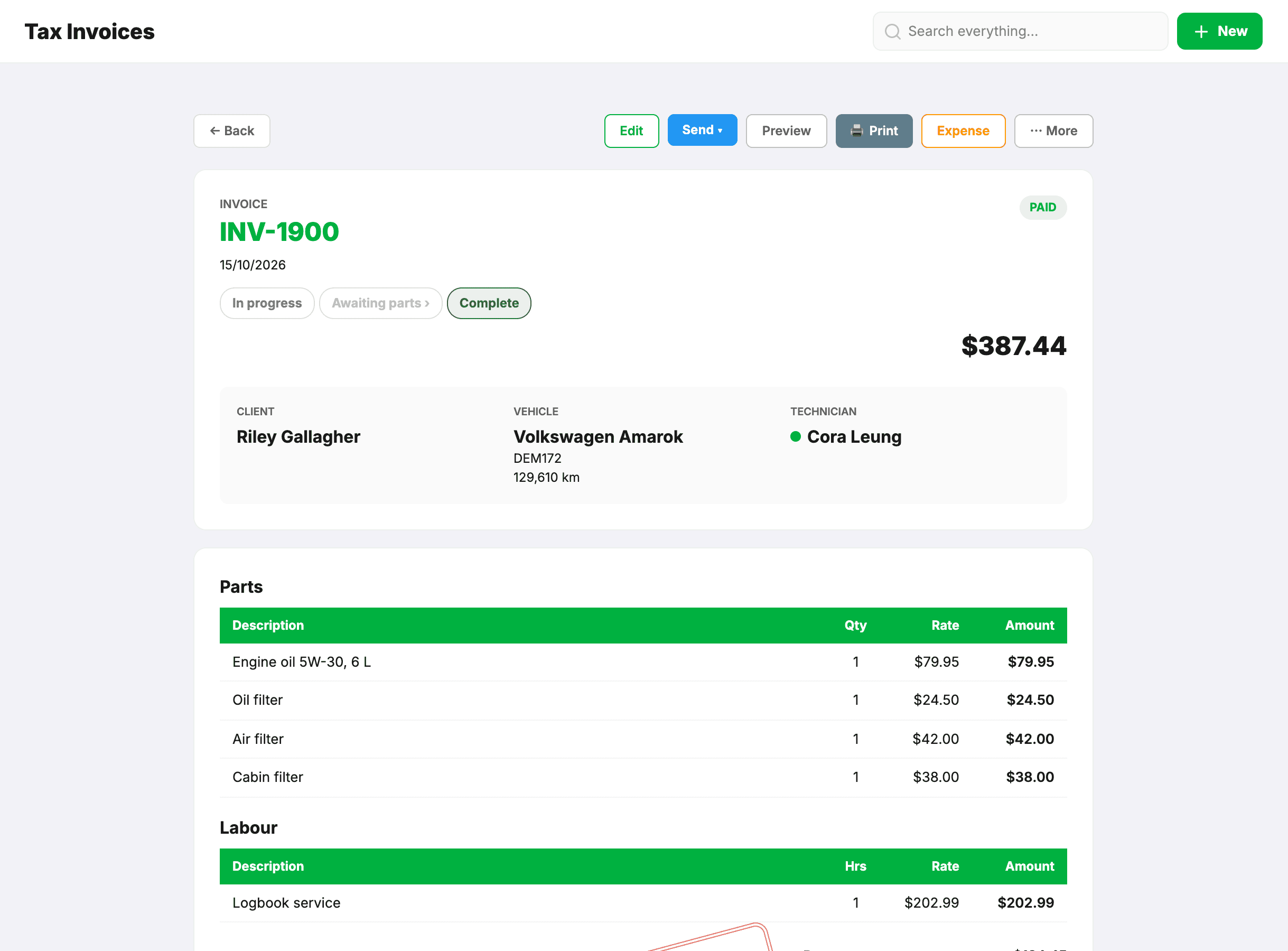Open the invoice Preview

[x=786, y=130]
